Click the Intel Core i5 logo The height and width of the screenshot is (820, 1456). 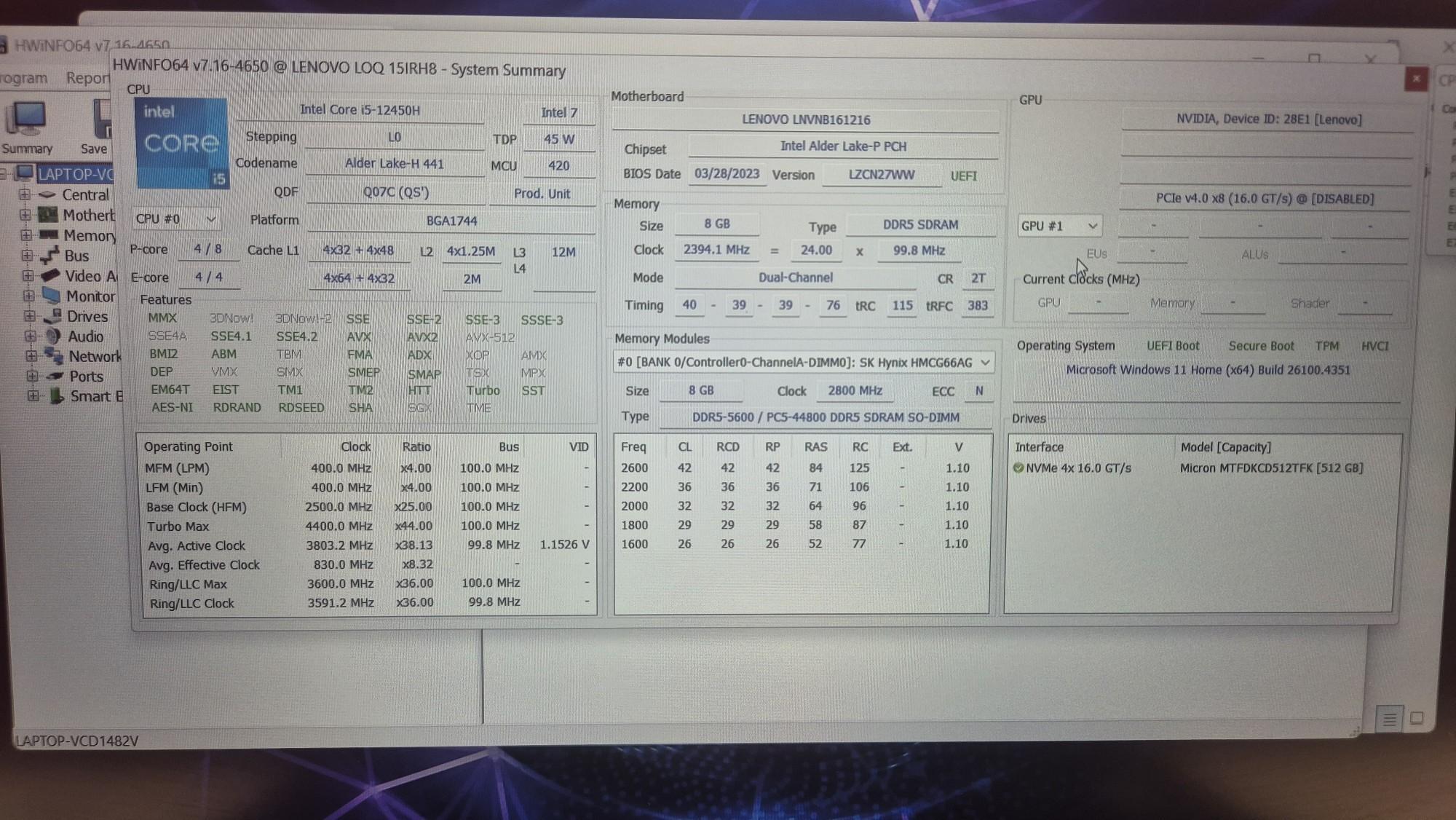(x=181, y=143)
